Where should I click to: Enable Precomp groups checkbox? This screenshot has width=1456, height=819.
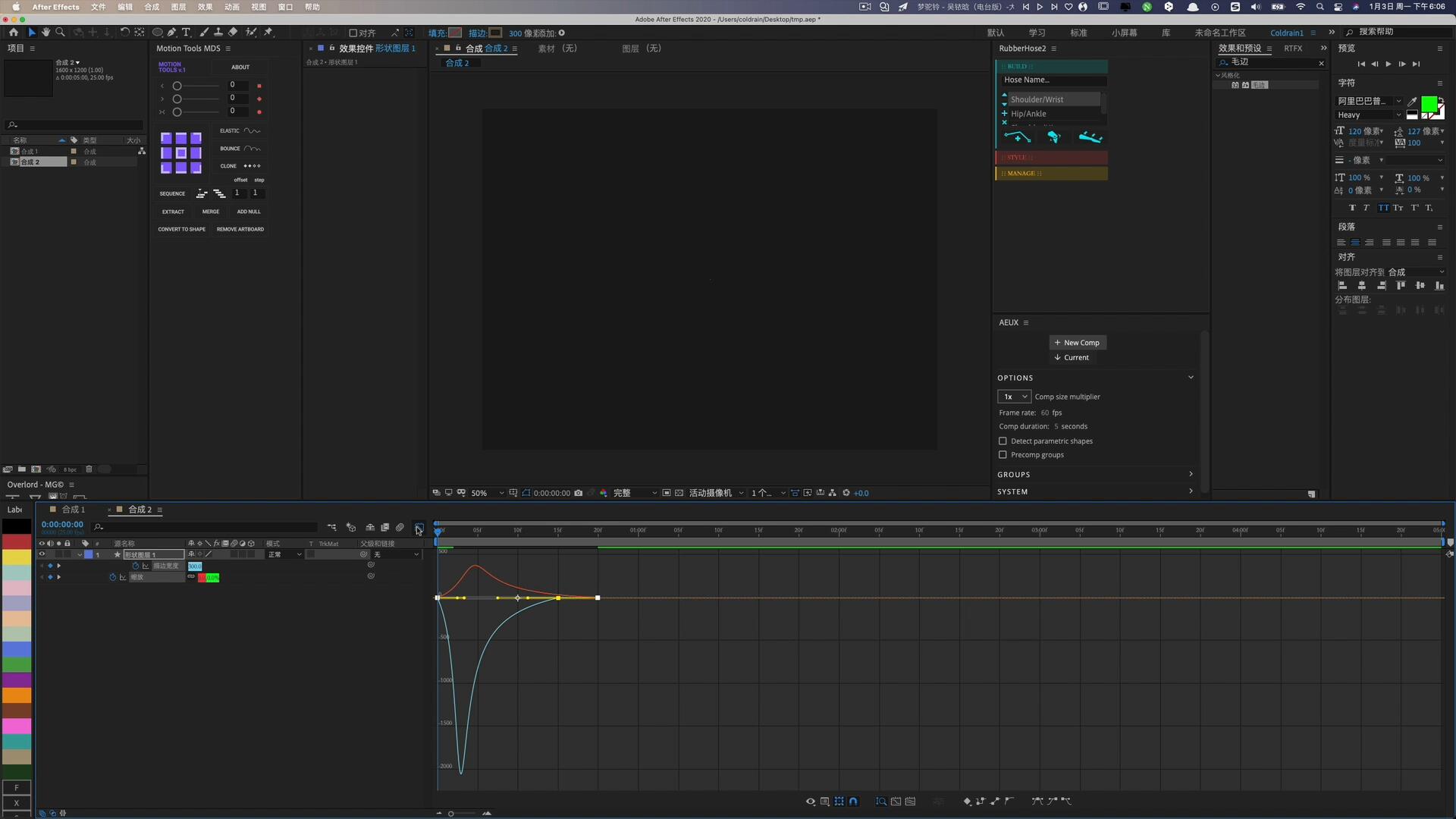tap(1003, 454)
